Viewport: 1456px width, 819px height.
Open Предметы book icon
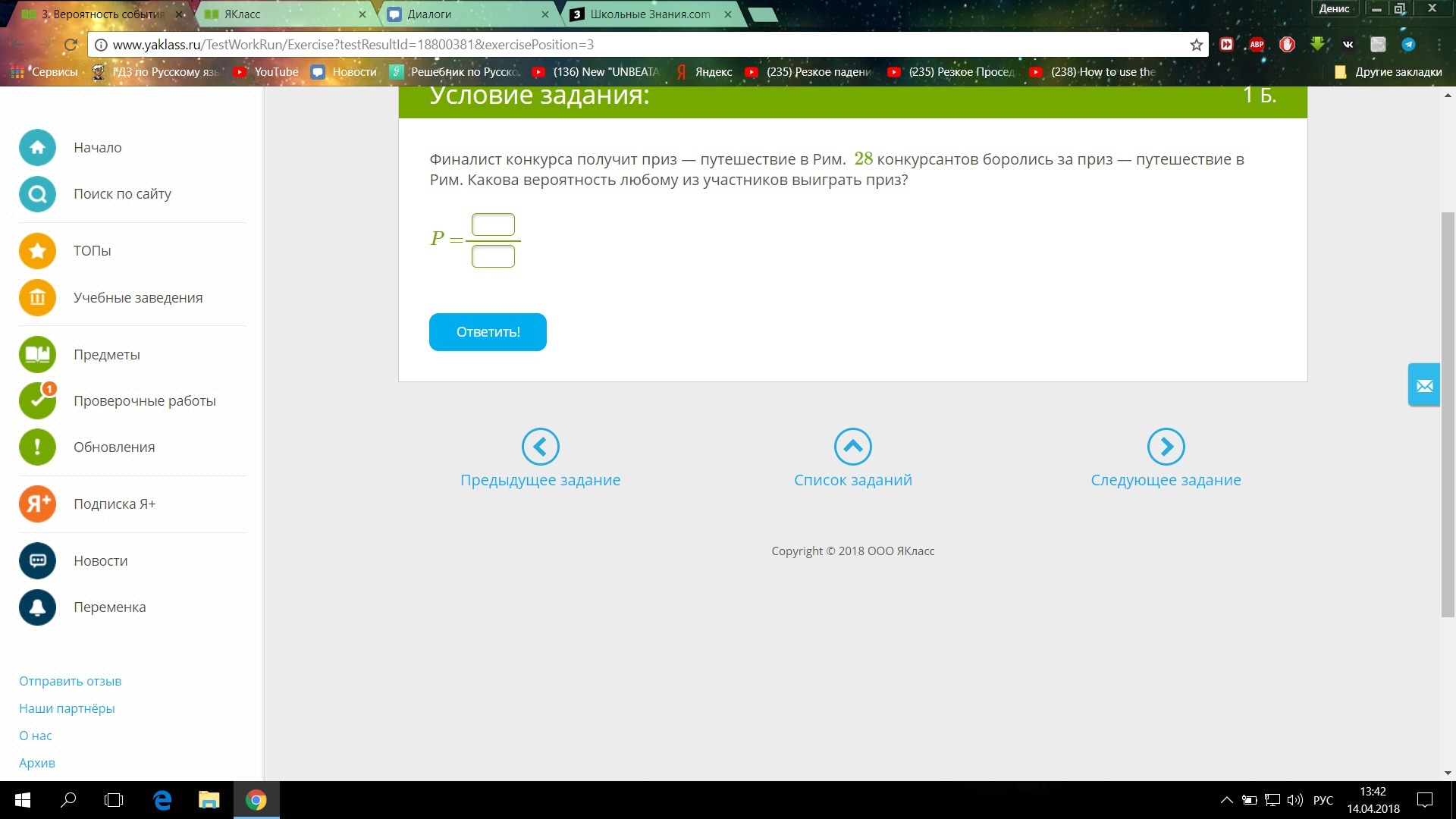click(37, 355)
